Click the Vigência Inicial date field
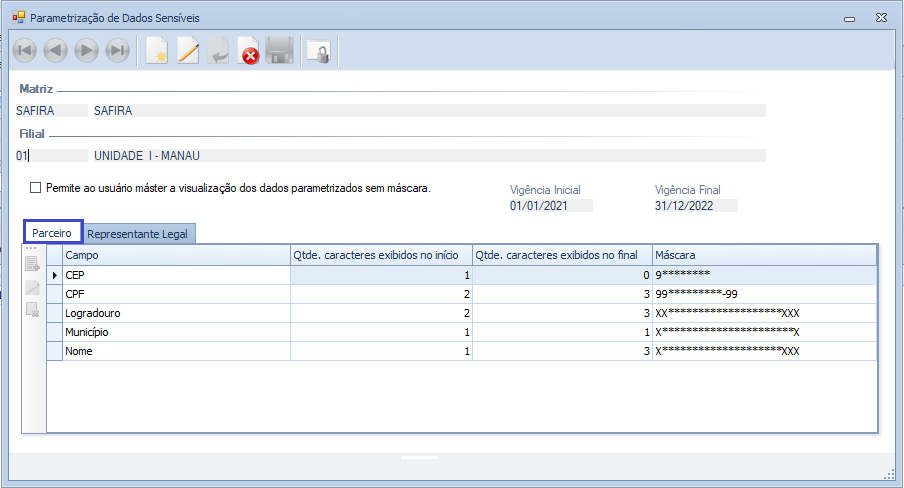The image size is (904, 488). (550, 206)
